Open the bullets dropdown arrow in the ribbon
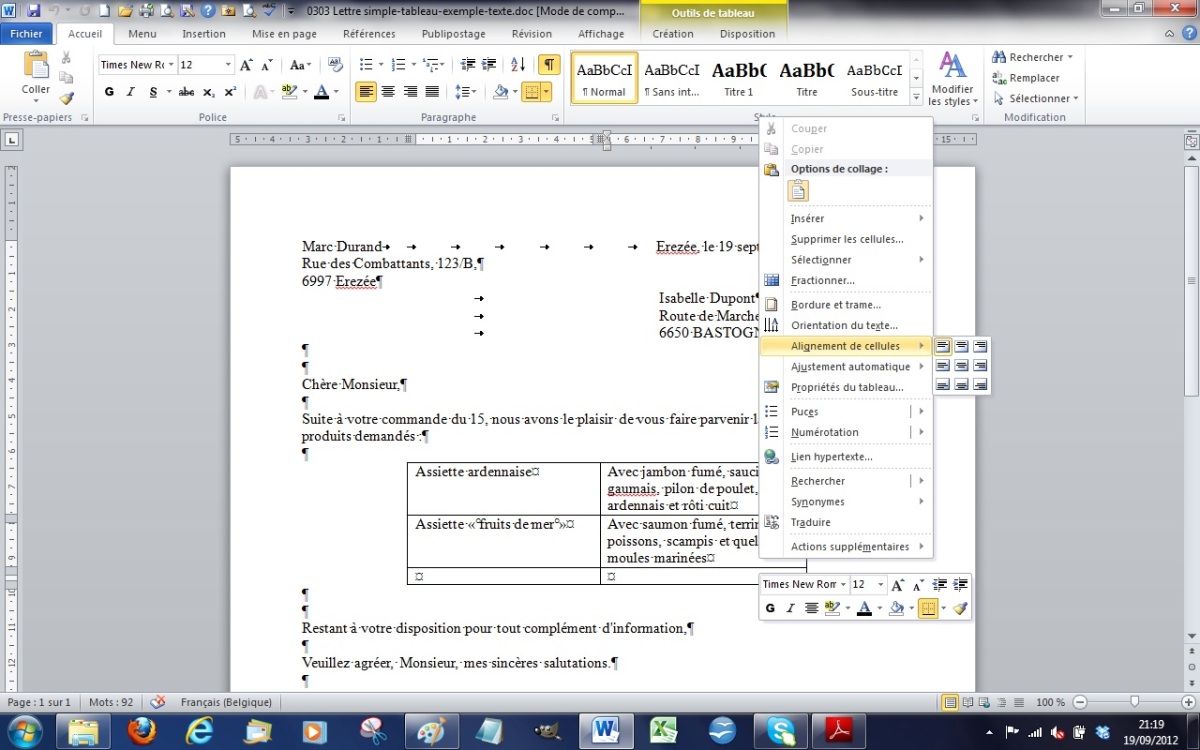The height and width of the screenshot is (750, 1200). click(381, 65)
